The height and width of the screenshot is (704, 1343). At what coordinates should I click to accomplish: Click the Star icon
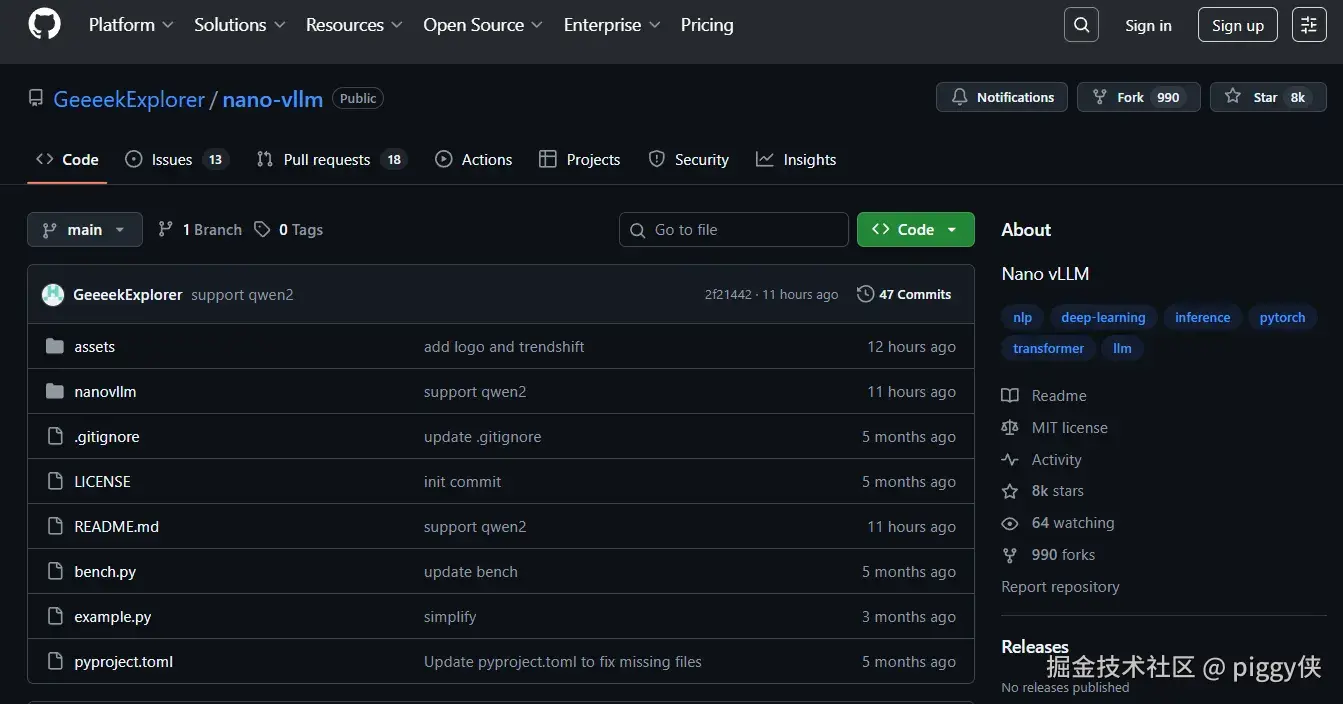pos(1234,97)
